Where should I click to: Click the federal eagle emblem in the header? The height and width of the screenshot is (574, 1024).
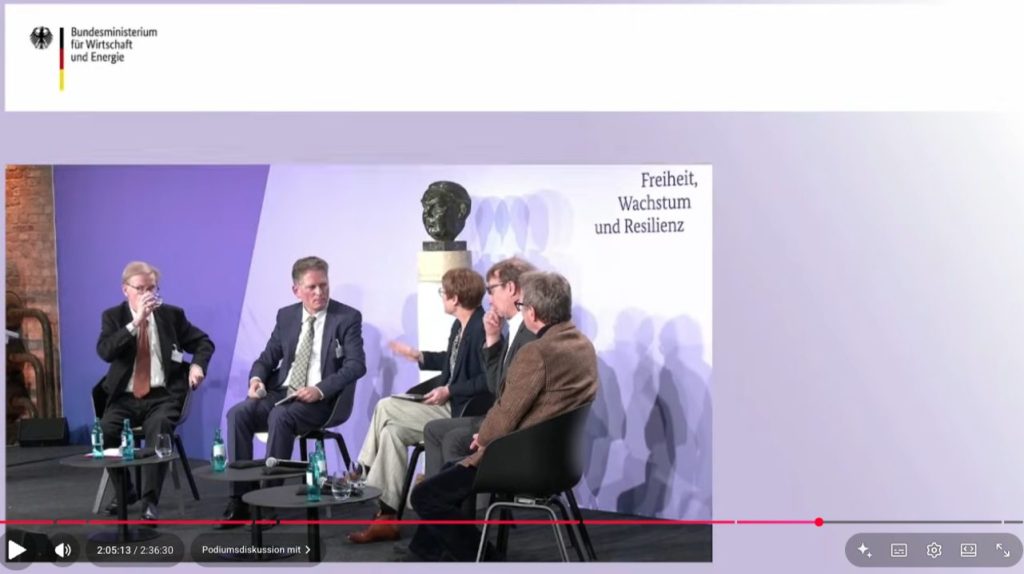coord(41,39)
